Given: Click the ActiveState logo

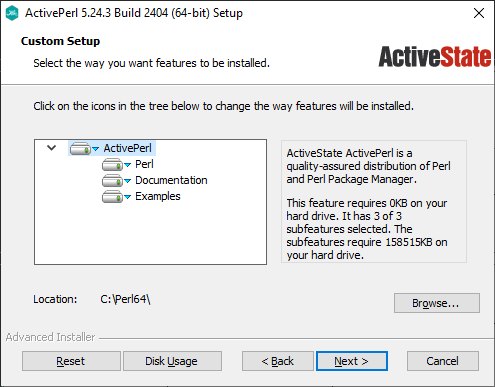Looking at the screenshot, I should tap(435, 56).
